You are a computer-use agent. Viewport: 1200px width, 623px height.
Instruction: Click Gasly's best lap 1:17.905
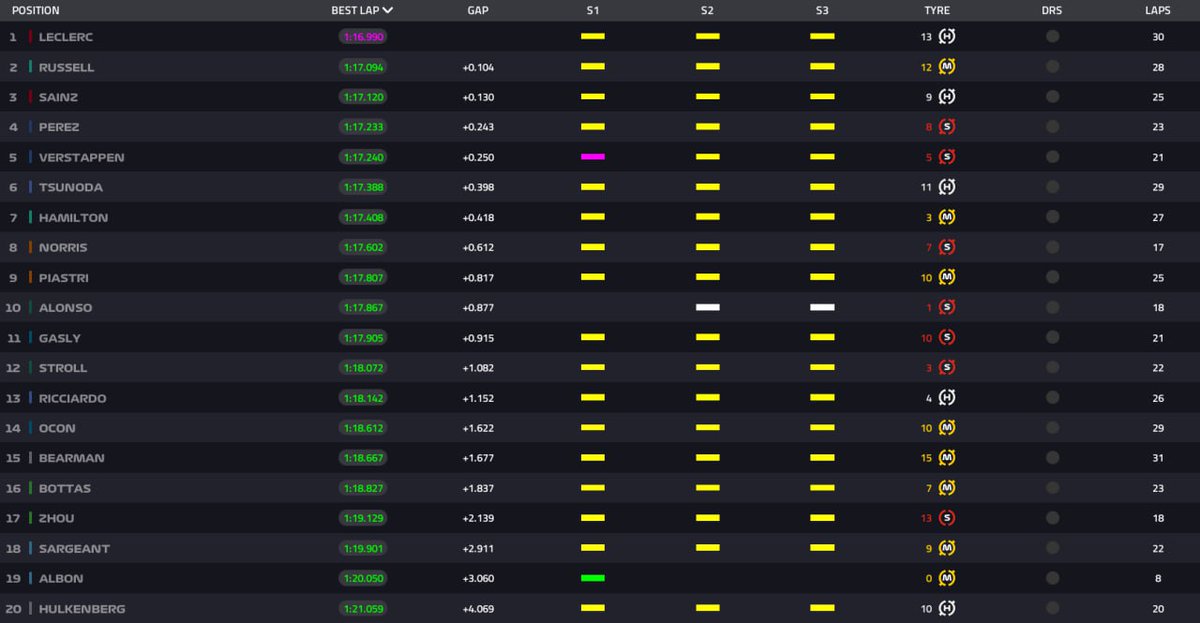click(x=362, y=338)
